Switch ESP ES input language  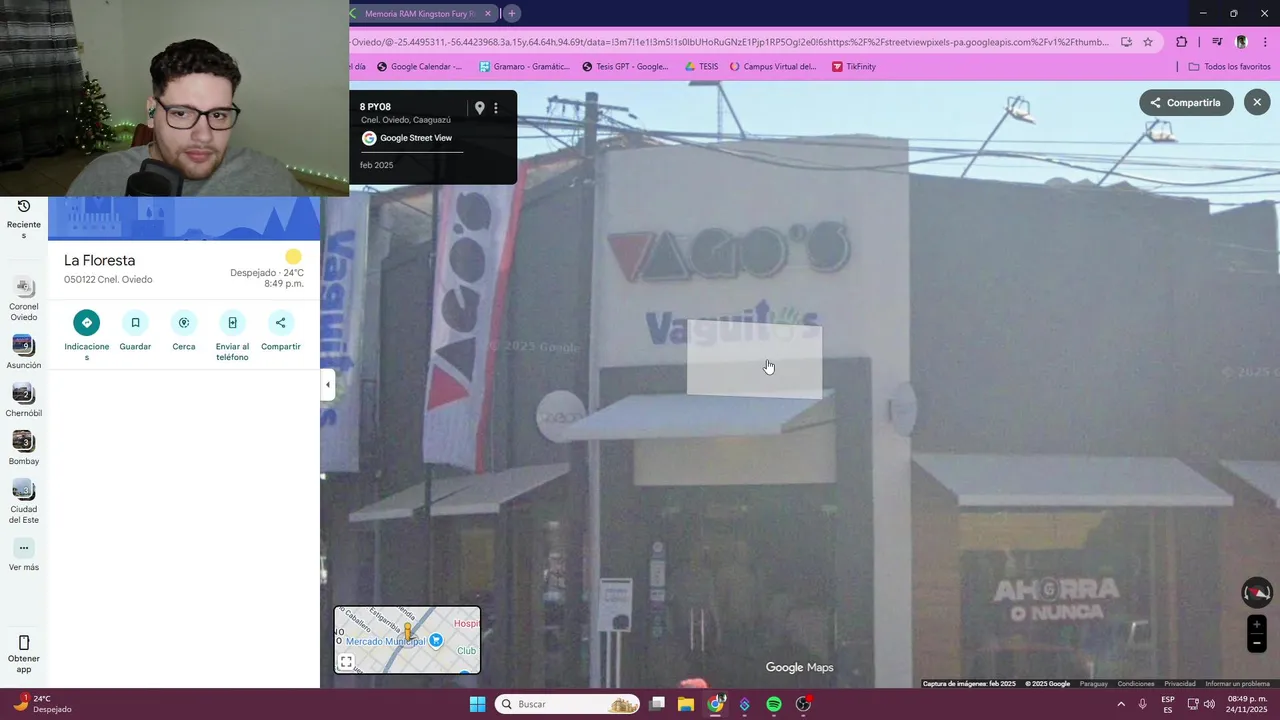(1168, 704)
